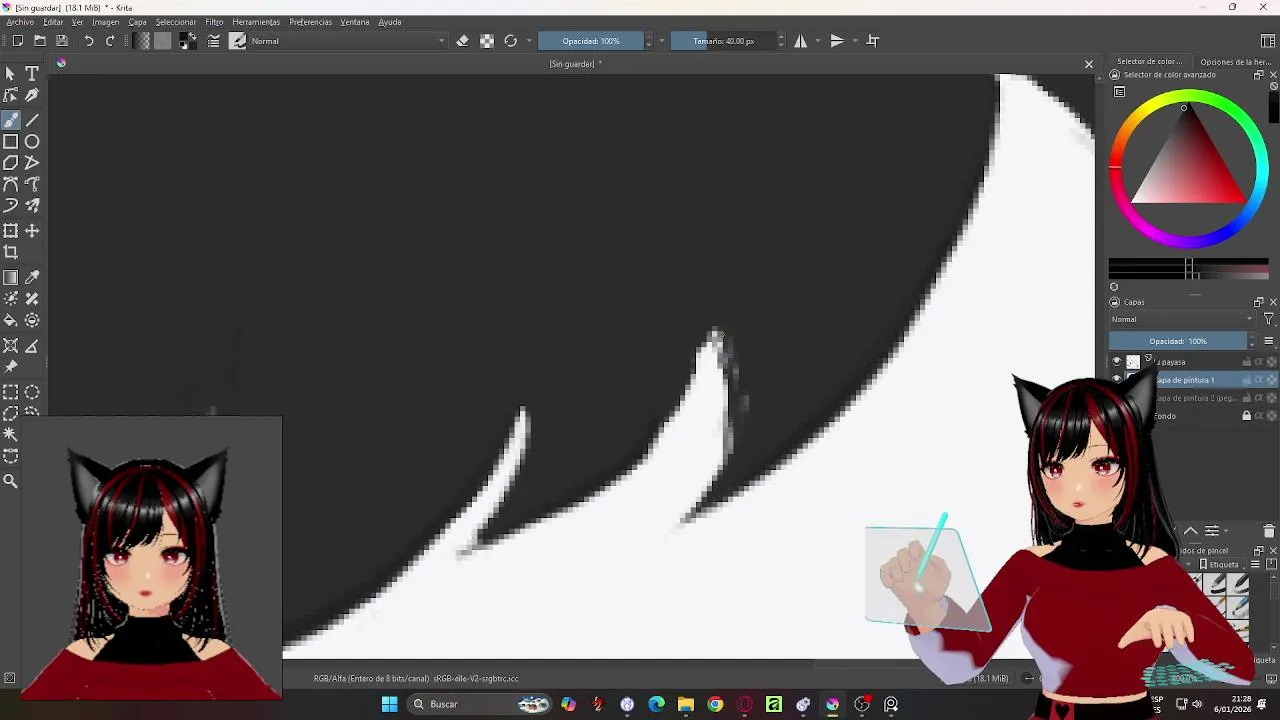The height and width of the screenshot is (720, 1280).
Task: Pick the Color Sampler eyedropper tool
Action: pos(32,278)
